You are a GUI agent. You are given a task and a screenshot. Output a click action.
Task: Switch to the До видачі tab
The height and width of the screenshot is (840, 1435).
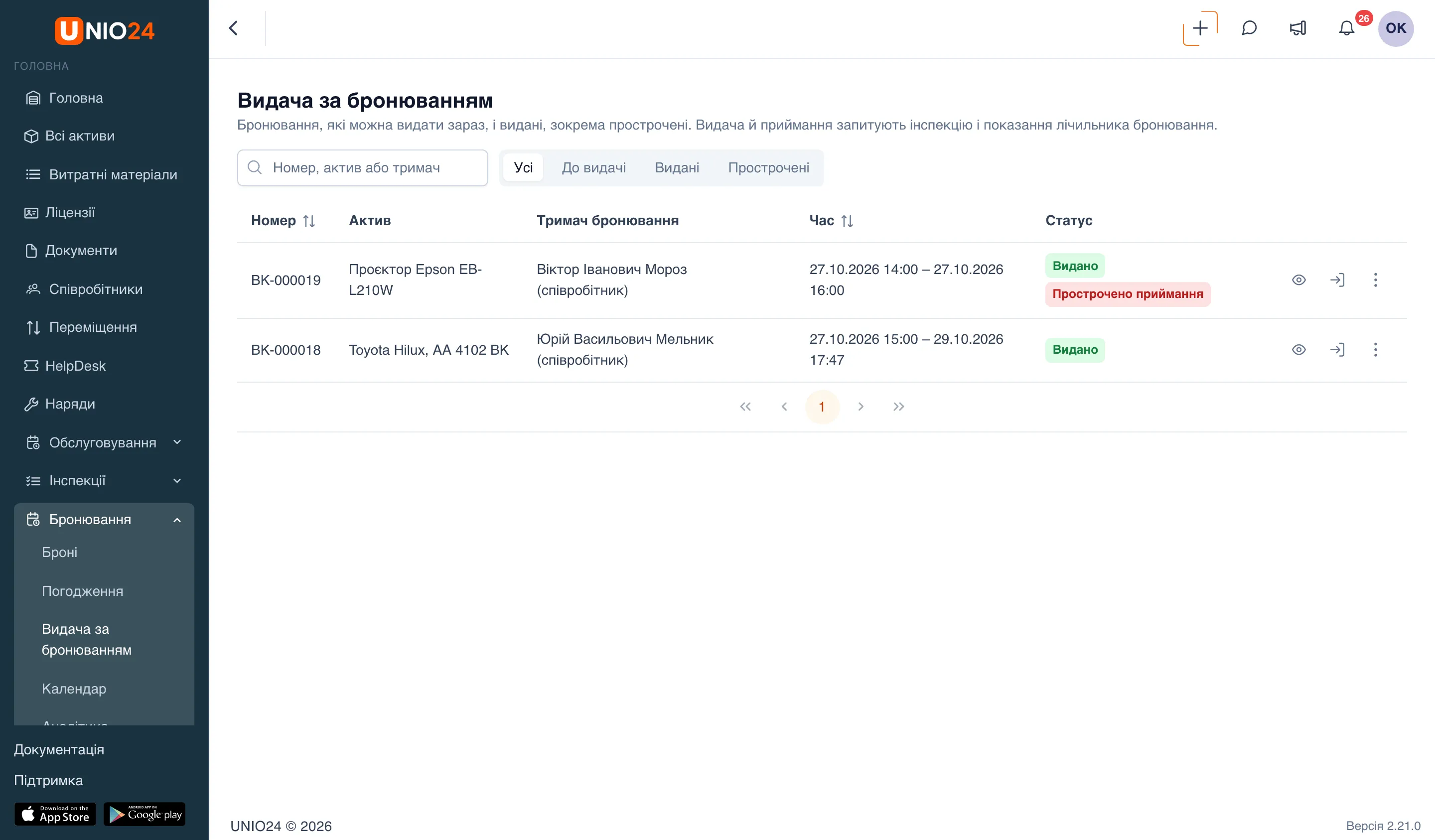click(x=593, y=167)
